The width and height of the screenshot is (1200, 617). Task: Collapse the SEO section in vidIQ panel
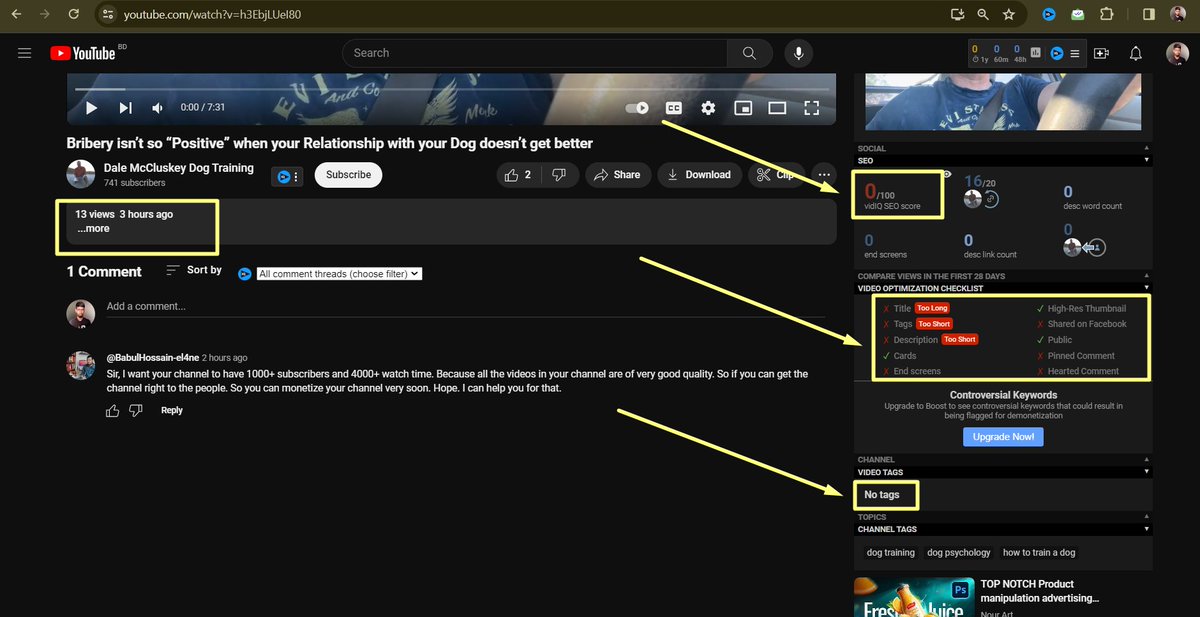click(x=1145, y=160)
